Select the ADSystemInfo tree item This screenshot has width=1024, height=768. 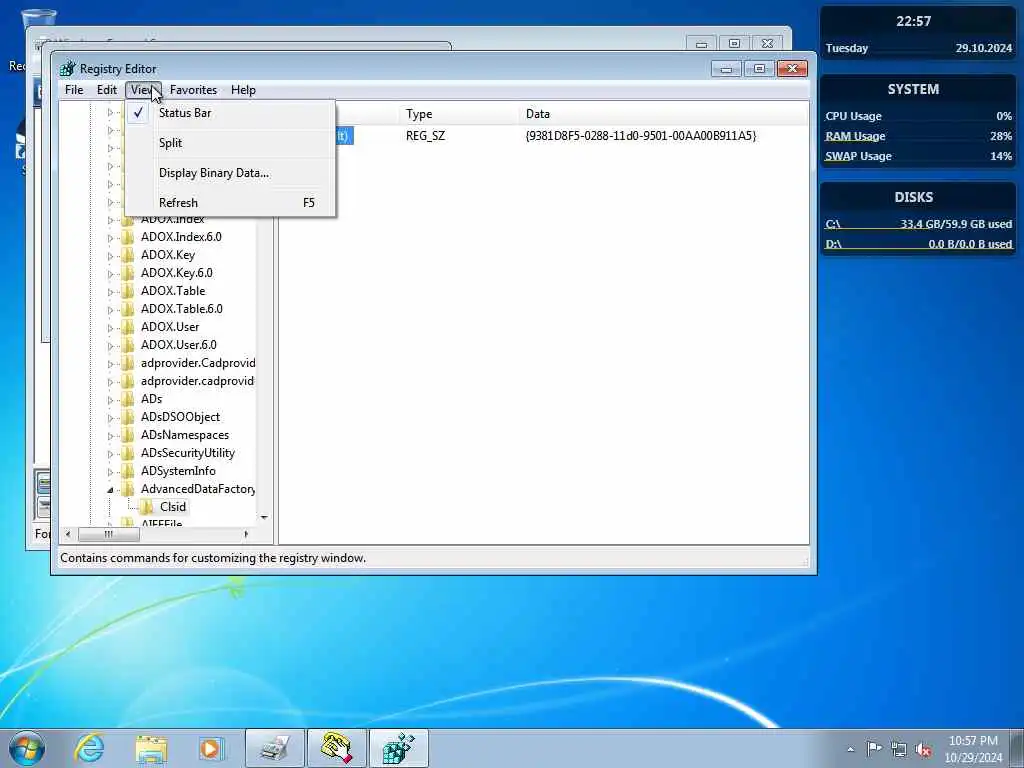point(178,471)
